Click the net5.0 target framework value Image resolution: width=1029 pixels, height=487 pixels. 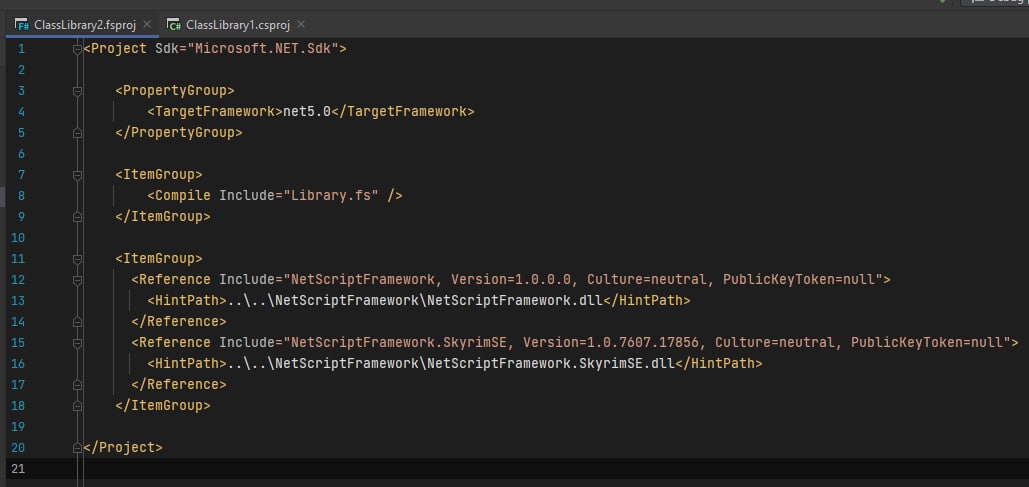pos(306,112)
